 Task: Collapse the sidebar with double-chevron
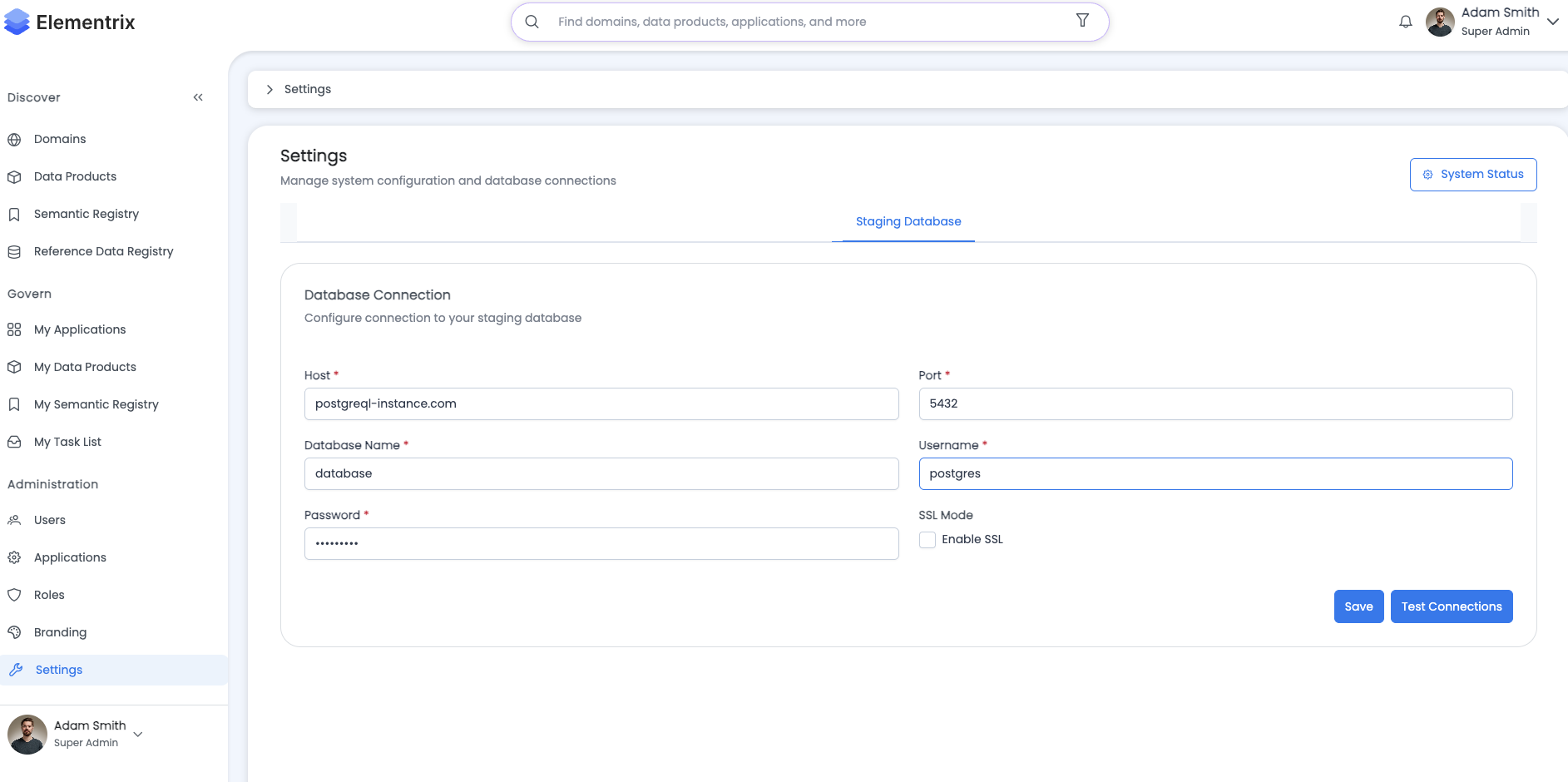(x=198, y=98)
